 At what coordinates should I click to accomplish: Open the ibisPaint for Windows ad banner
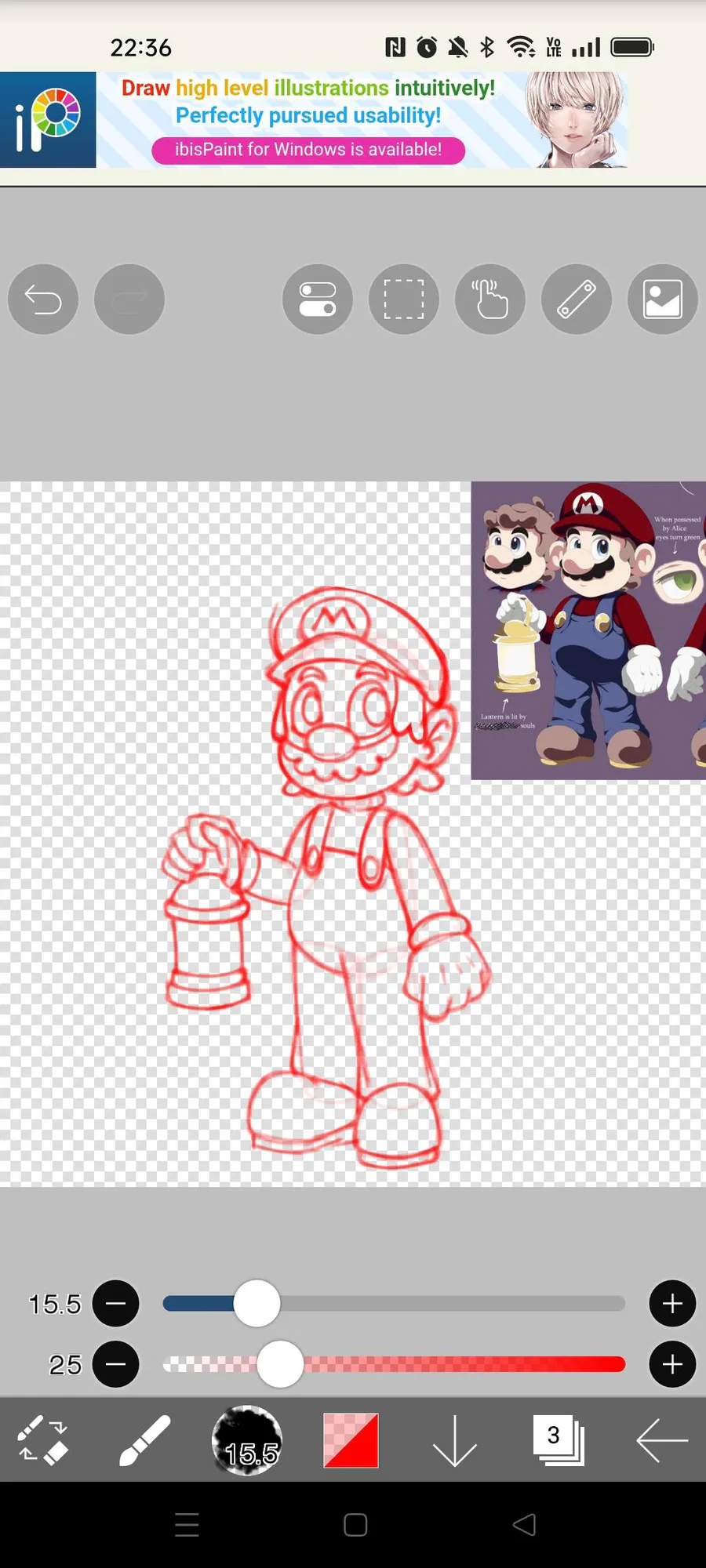pyautogui.click(x=314, y=120)
